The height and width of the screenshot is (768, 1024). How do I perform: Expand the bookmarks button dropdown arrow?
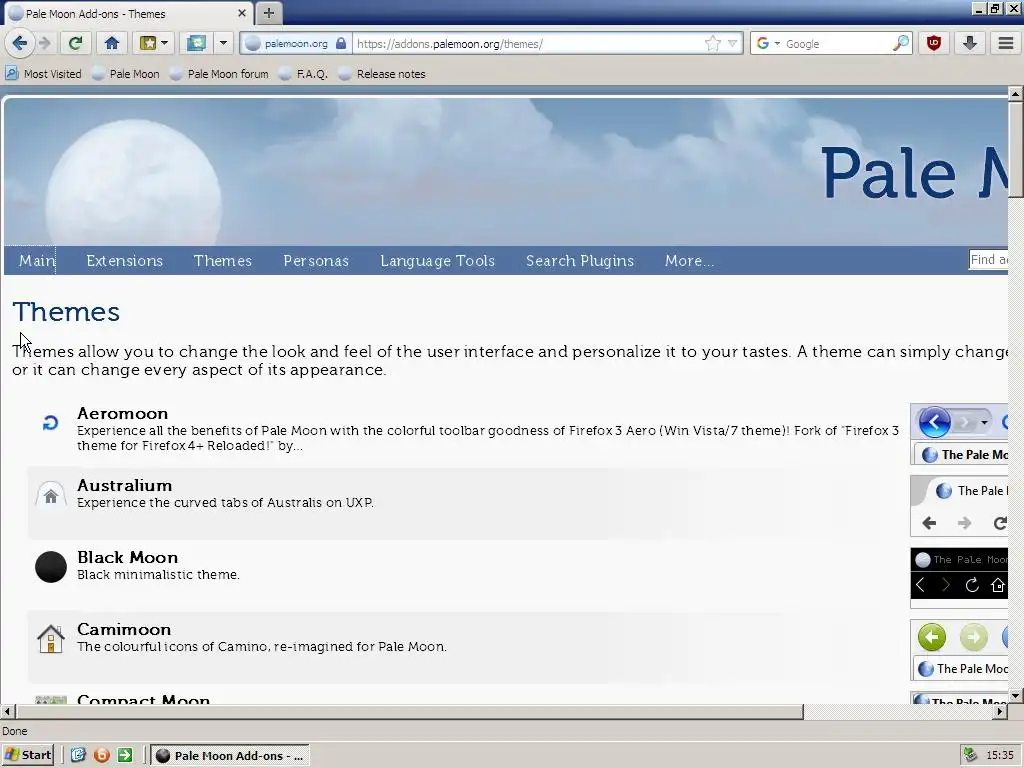pos(165,44)
